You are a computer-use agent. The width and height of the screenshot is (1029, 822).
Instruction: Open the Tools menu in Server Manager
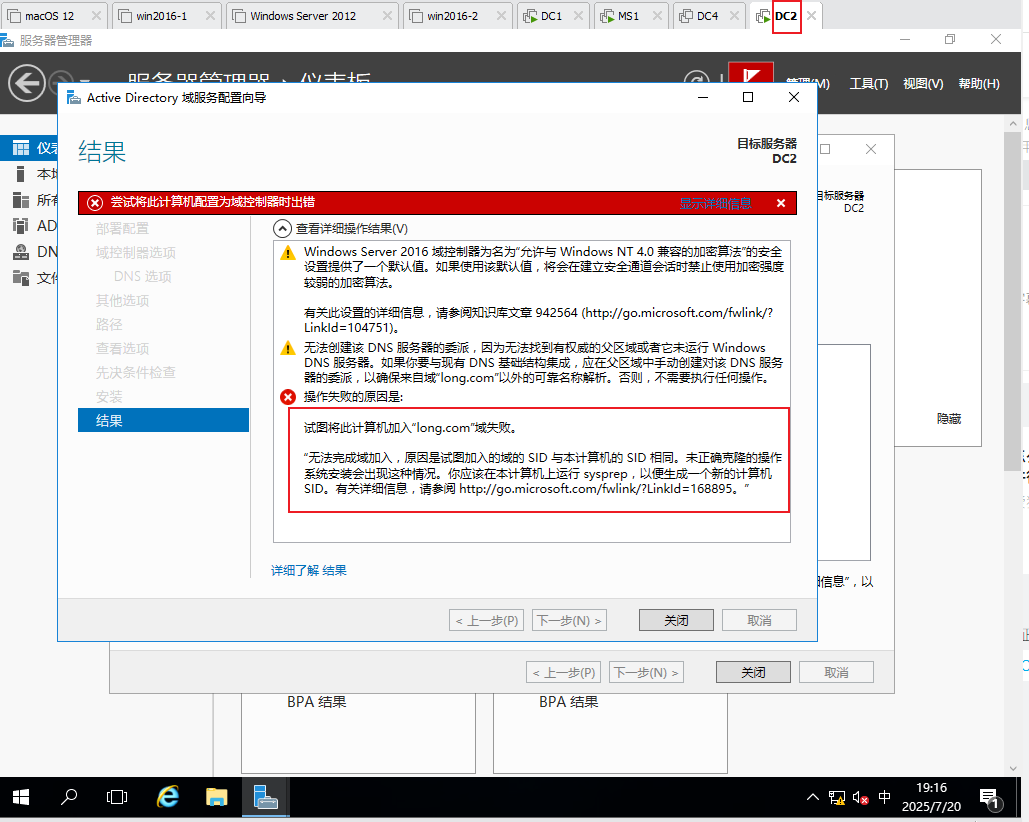[x=869, y=83]
